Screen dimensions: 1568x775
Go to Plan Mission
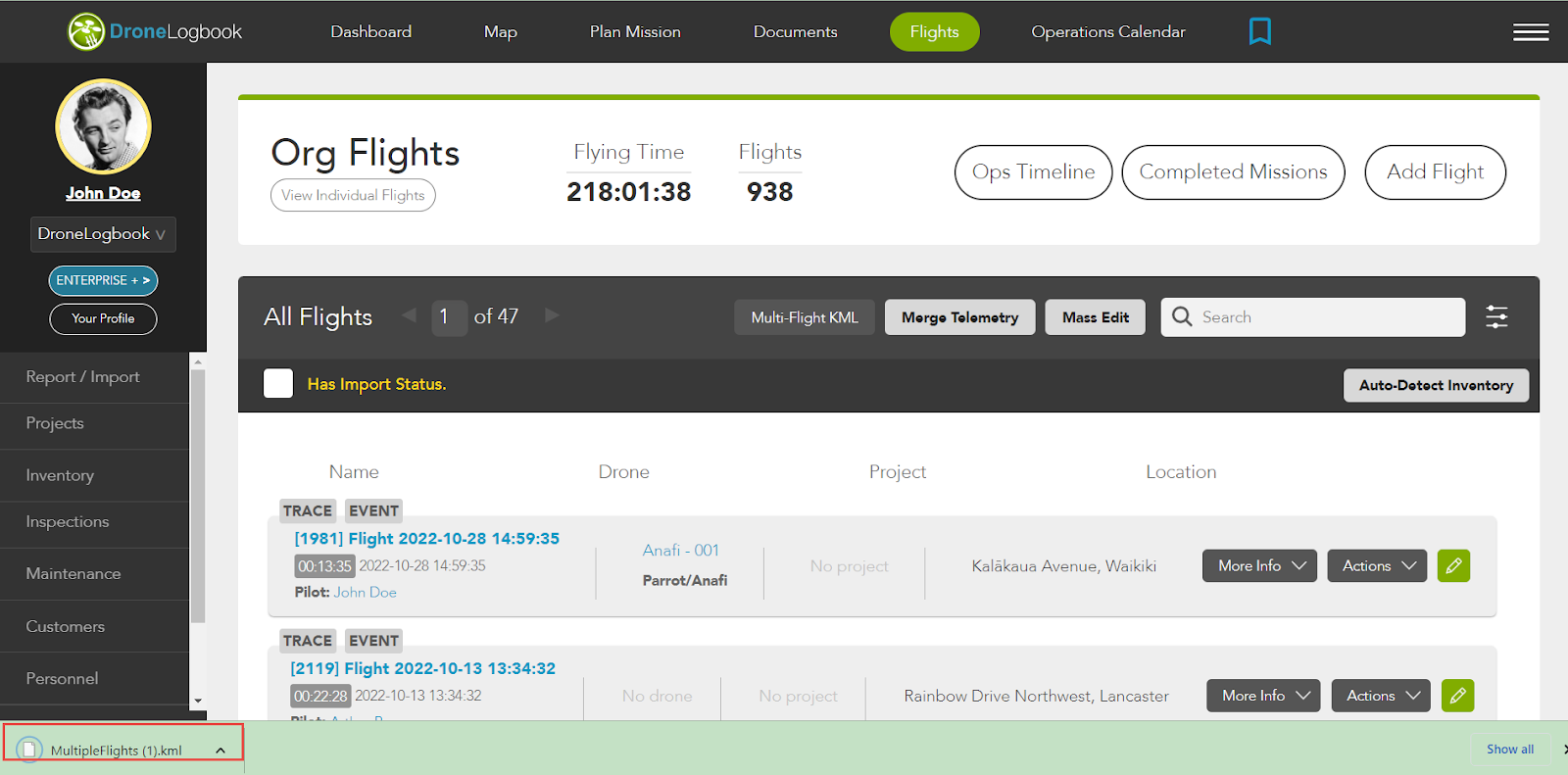(635, 31)
